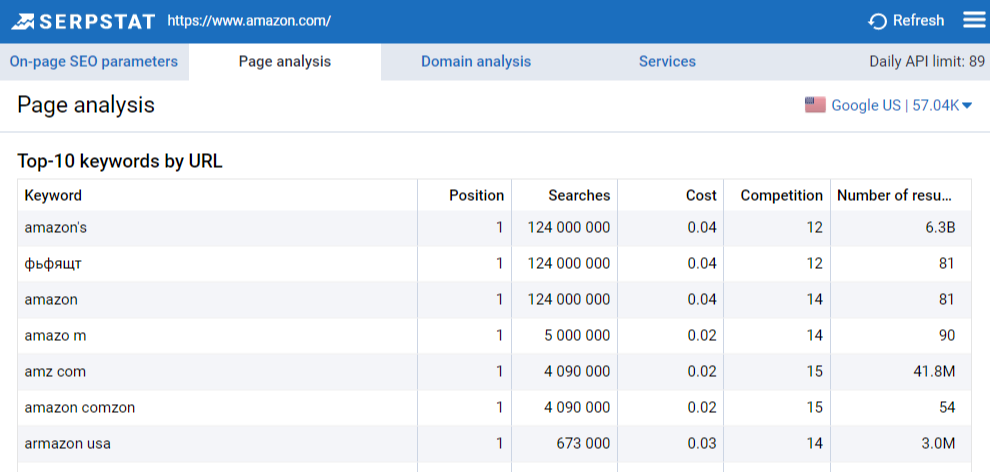Switch to On-page SEO parameters tab
This screenshot has height=472, width=990.
point(93,62)
